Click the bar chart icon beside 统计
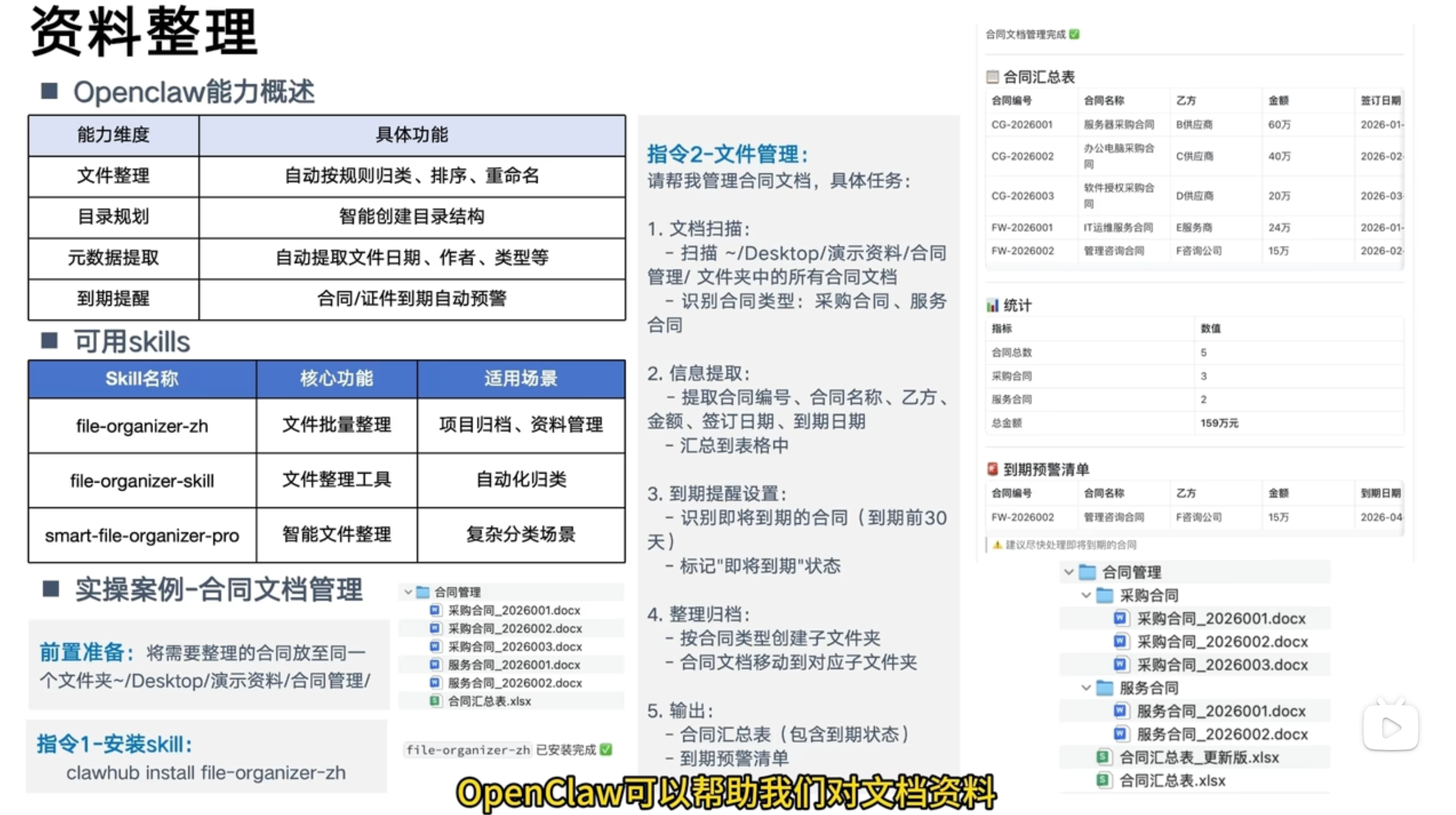The width and height of the screenshot is (1456, 815). pos(993,305)
